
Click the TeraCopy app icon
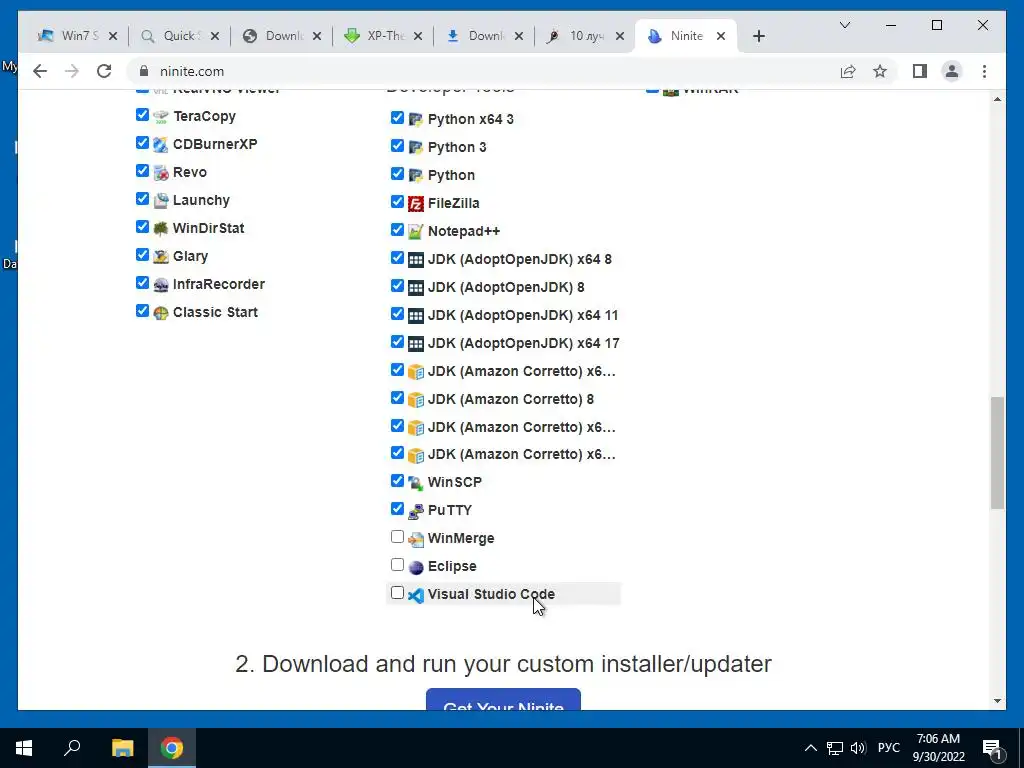(x=161, y=116)
